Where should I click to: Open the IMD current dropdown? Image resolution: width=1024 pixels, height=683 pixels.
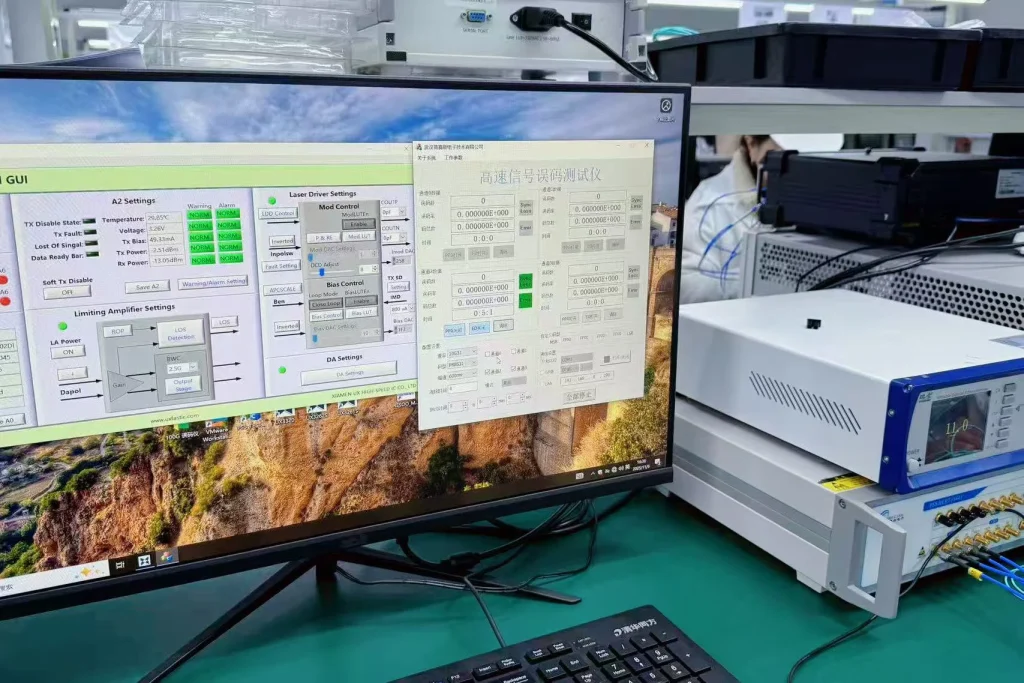click(400, 308)
